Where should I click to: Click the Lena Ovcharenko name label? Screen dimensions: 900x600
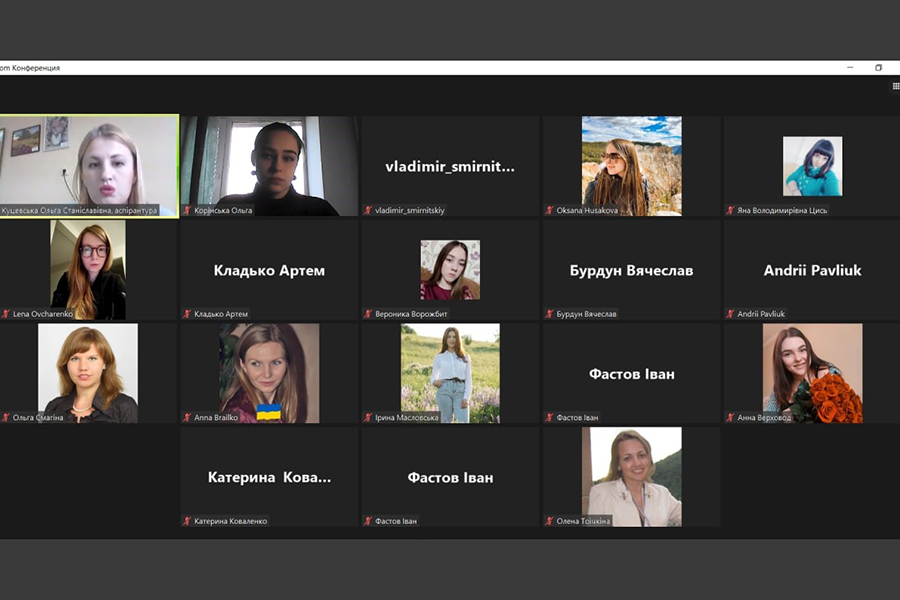click(x=43, y=314)
